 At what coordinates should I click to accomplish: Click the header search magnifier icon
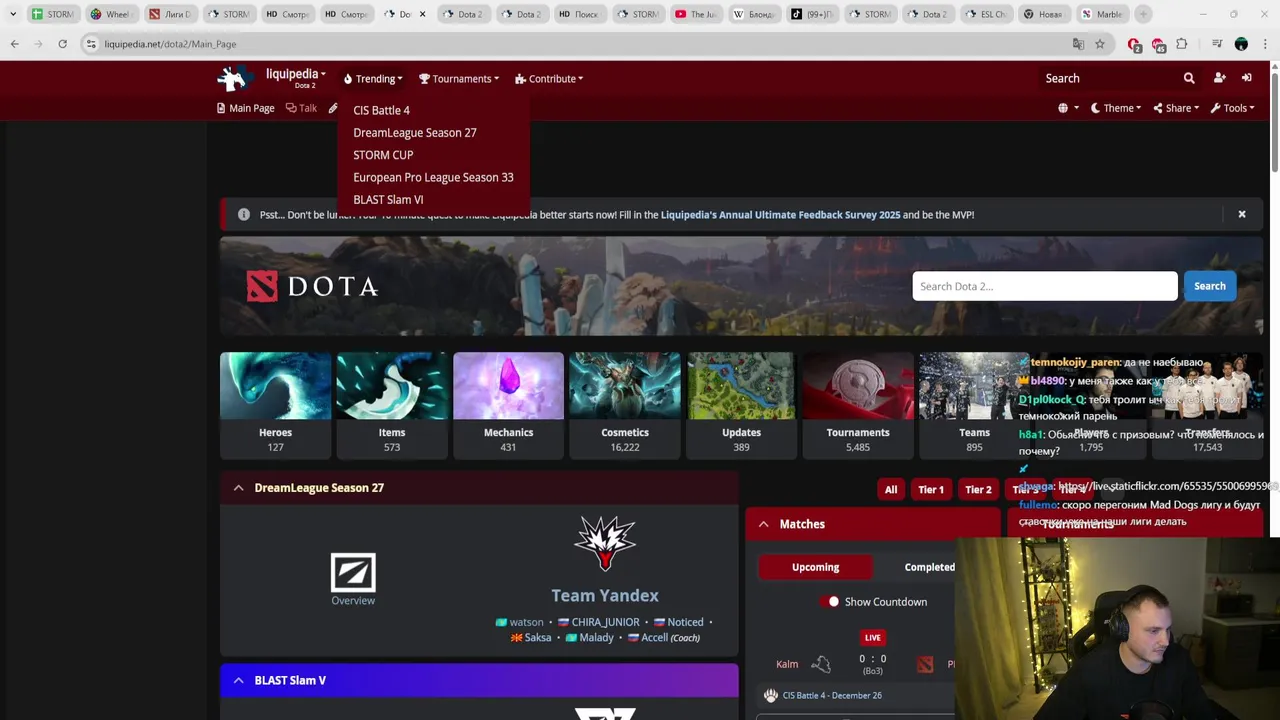pos(1189,78)
